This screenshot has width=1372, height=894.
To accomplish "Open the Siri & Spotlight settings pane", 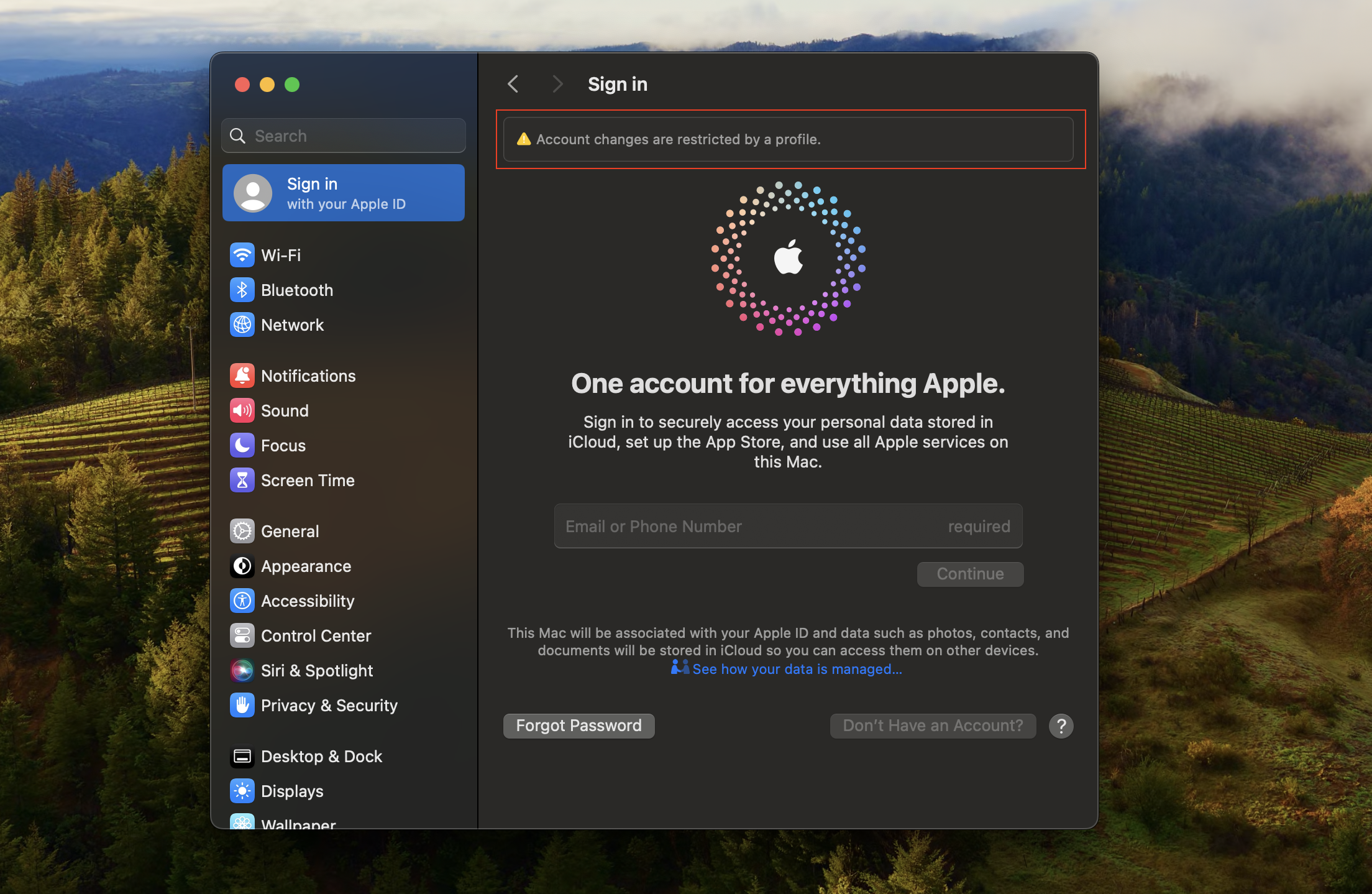I will [x=344, y=670].
